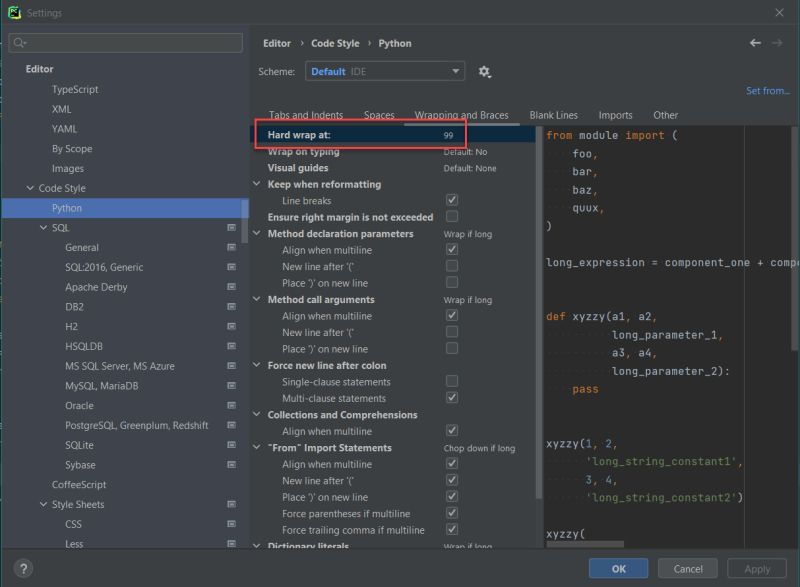Click the Set from... link
800x587 pixels.
click(x=768, y=90)
